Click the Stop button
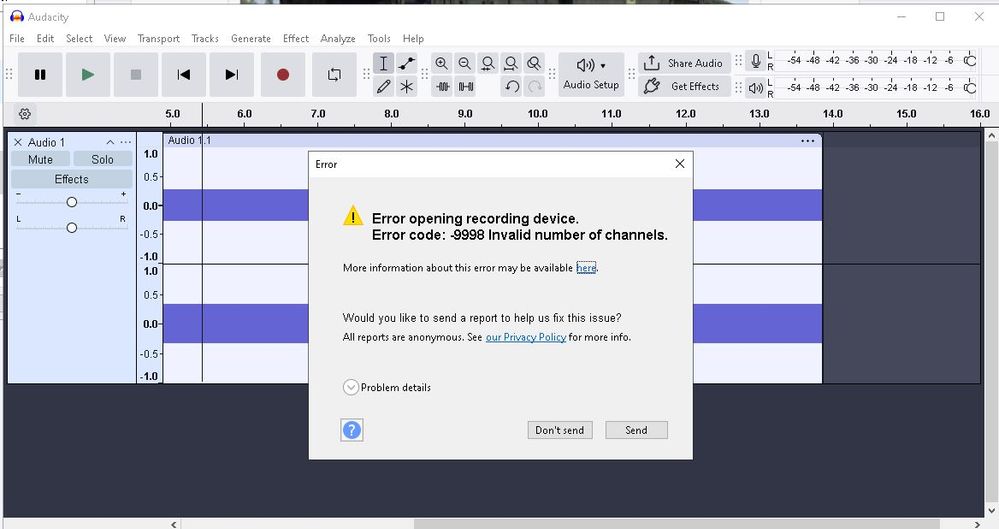Image resolution: width=999 pixels, height=529 pixels. point(136,75)
